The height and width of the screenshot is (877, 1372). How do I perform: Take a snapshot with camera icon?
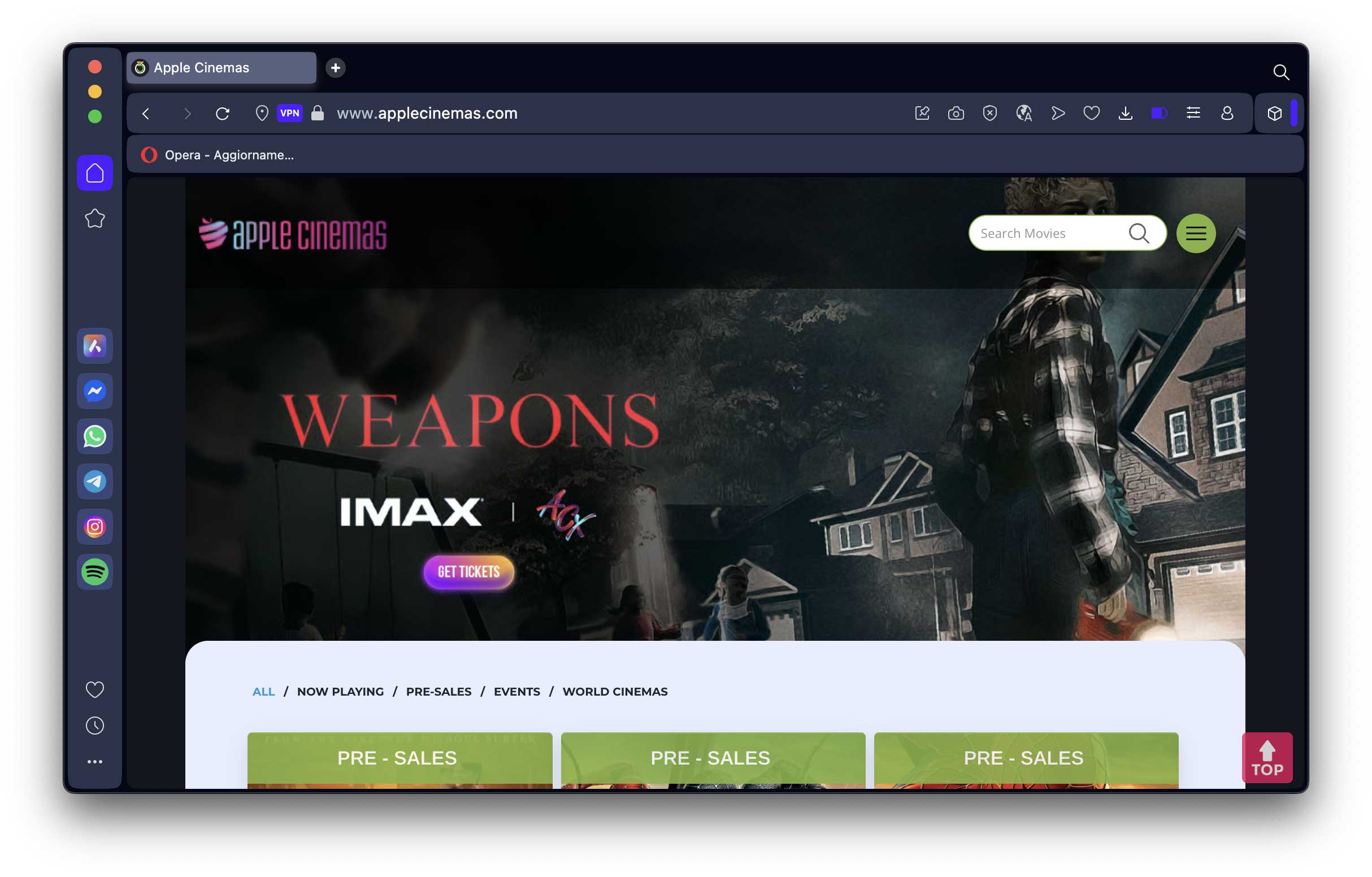[x=956, y=114]
